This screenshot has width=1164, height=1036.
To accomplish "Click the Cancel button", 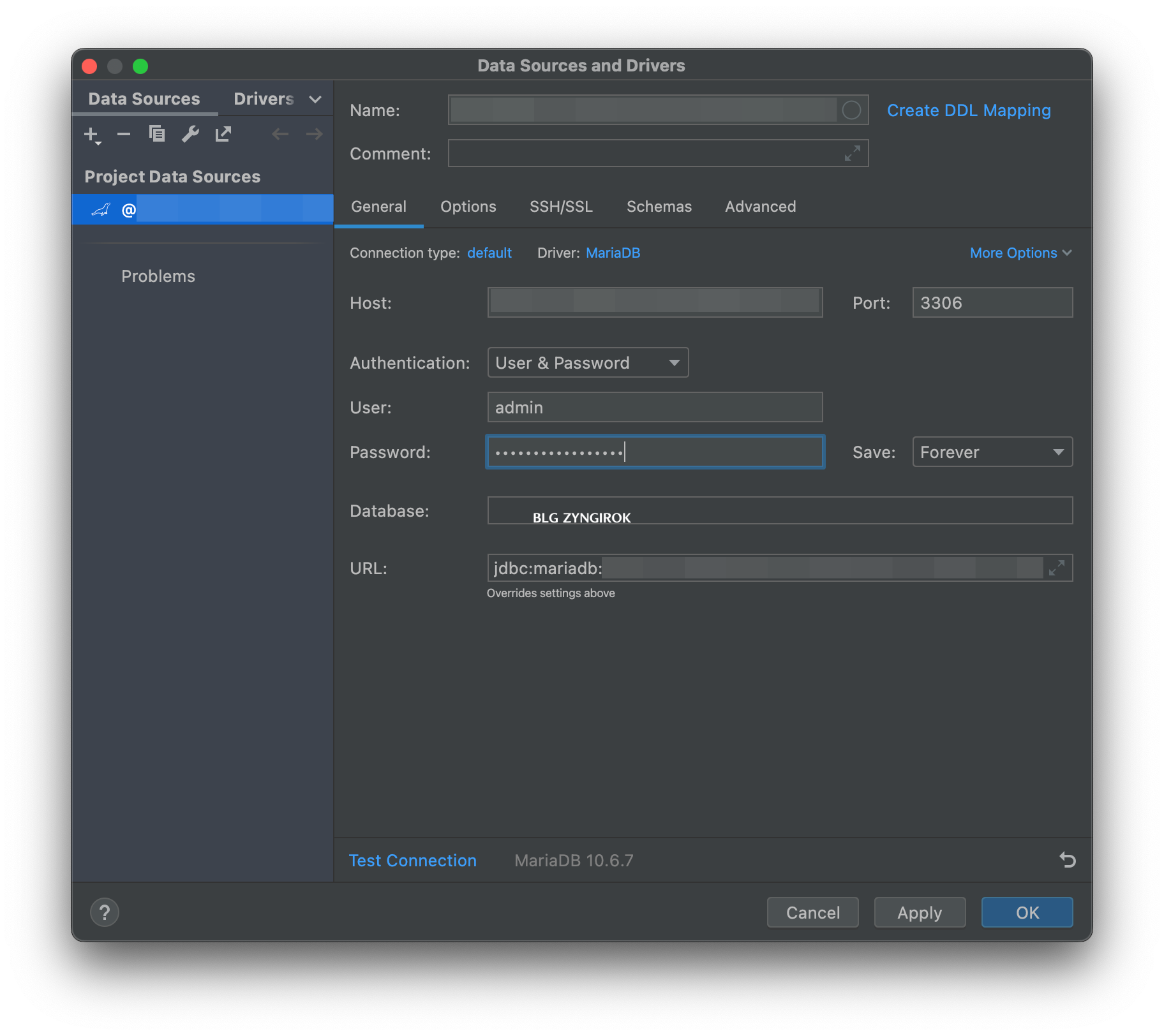I will click(x=813, y=912).
